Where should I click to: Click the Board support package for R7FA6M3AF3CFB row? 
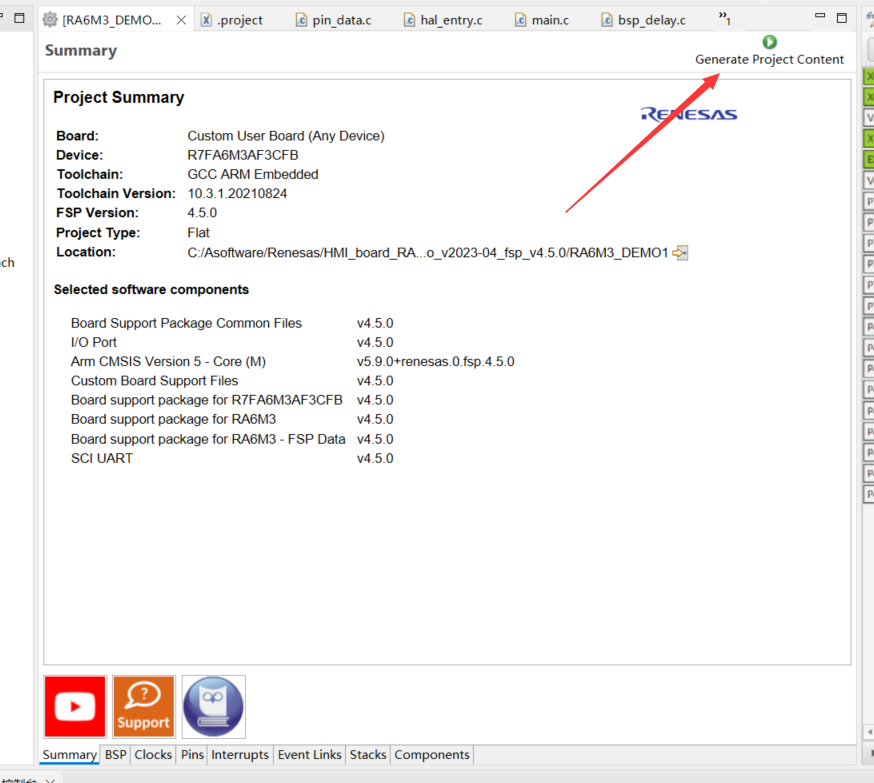pos(232,400)
